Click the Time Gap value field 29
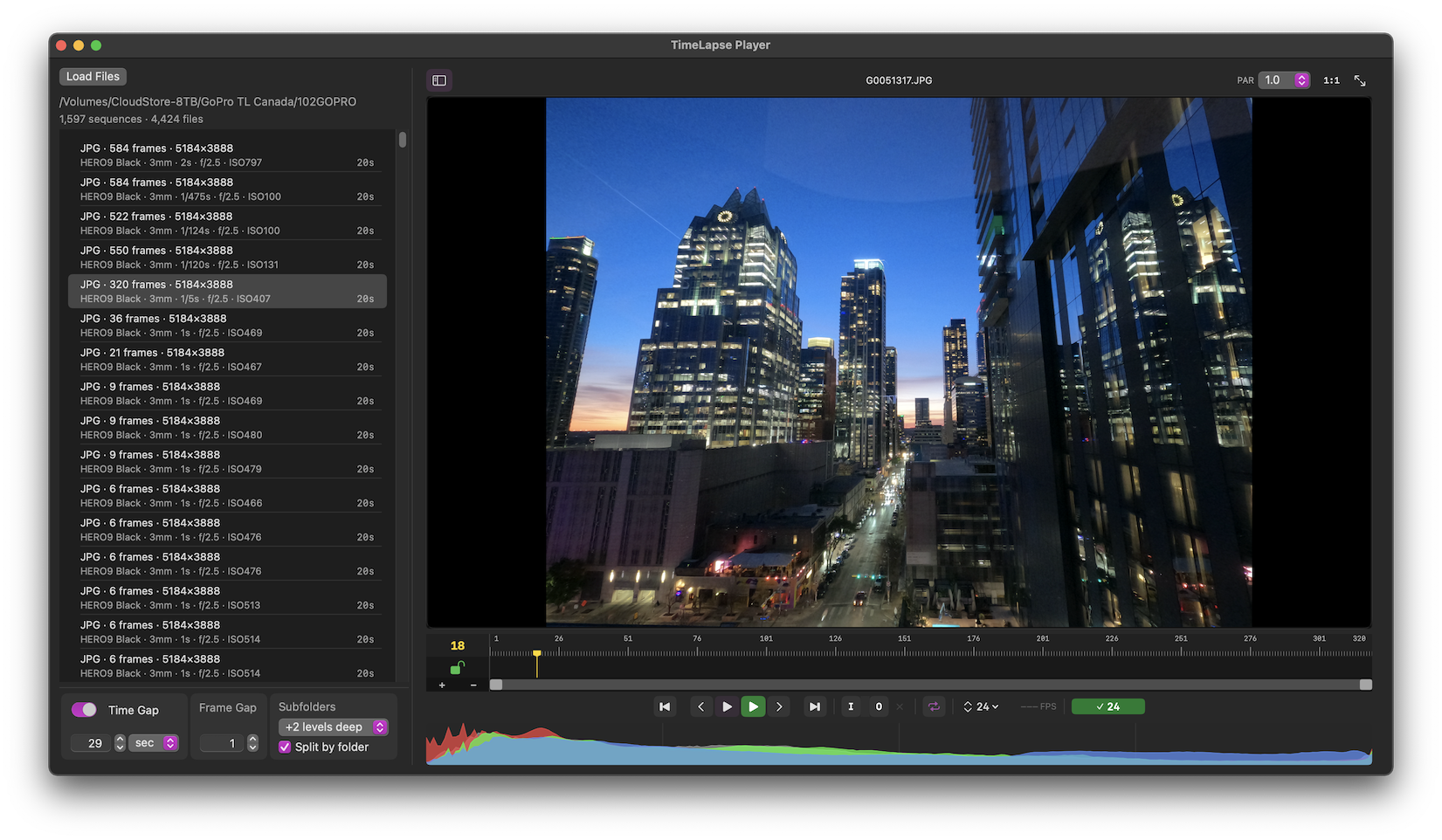 (x=93, y=743)
